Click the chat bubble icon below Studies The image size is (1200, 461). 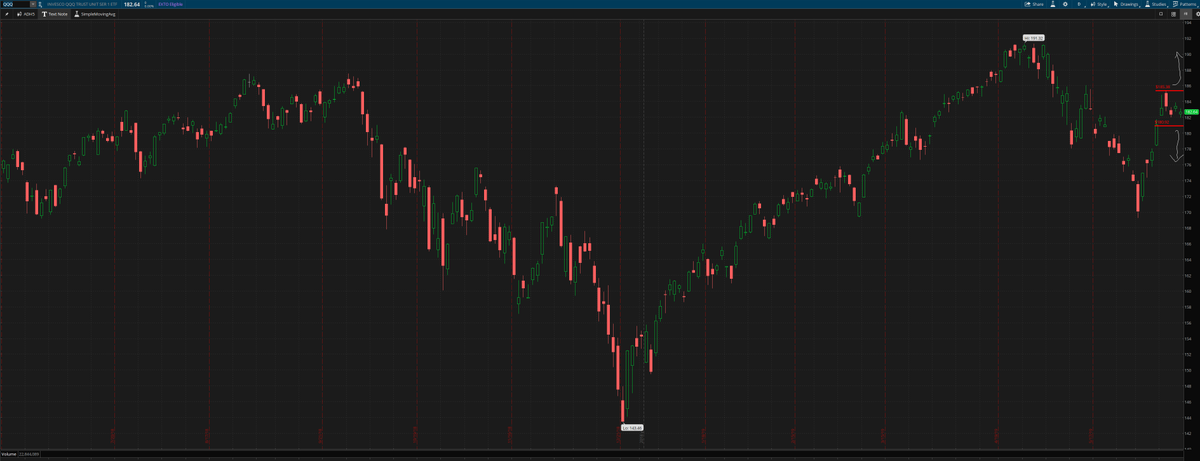click(x=1161, y=14)
